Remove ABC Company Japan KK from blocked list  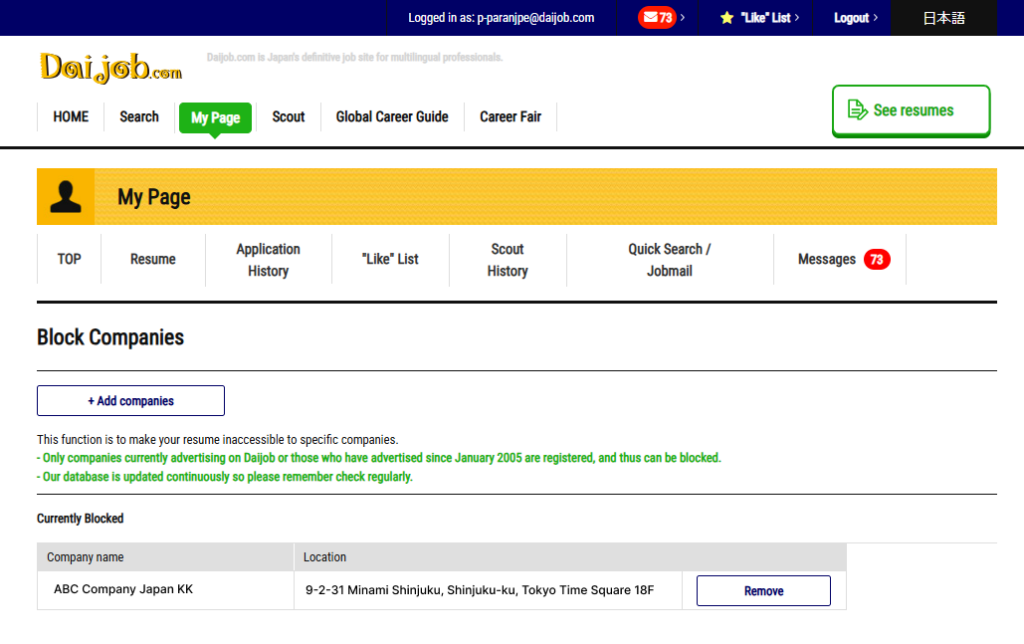point(763,590)
